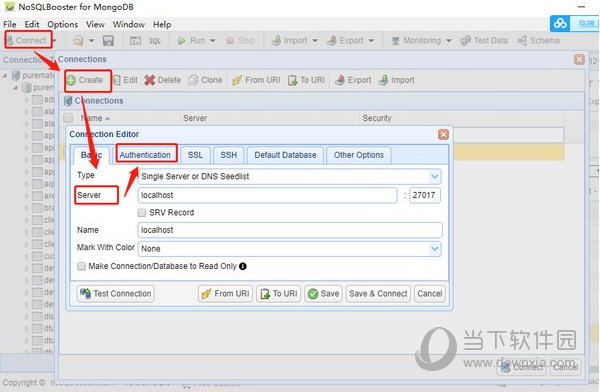Close the Connections dialog
The width and height of the screenshot is (600, 392).
pos(579,59)
